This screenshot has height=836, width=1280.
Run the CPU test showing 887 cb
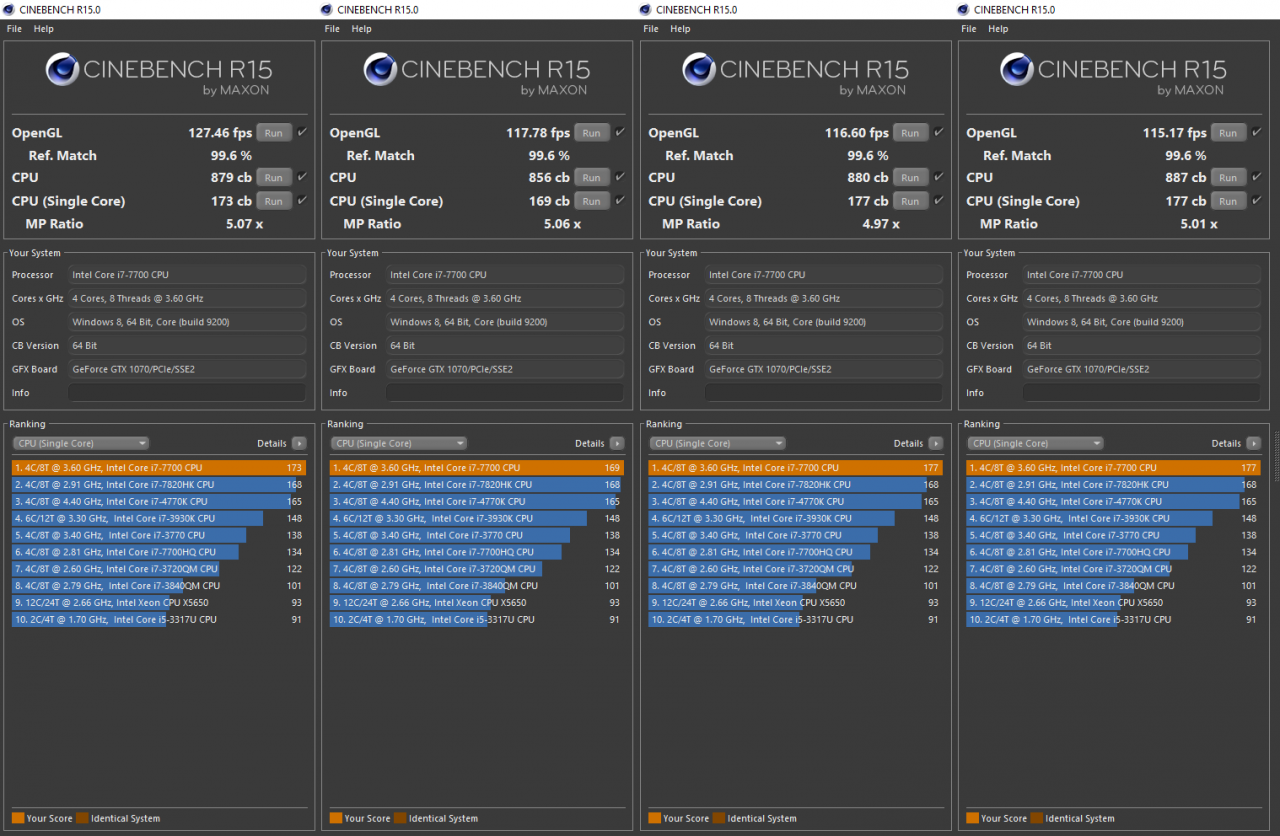click(1228, 177)
